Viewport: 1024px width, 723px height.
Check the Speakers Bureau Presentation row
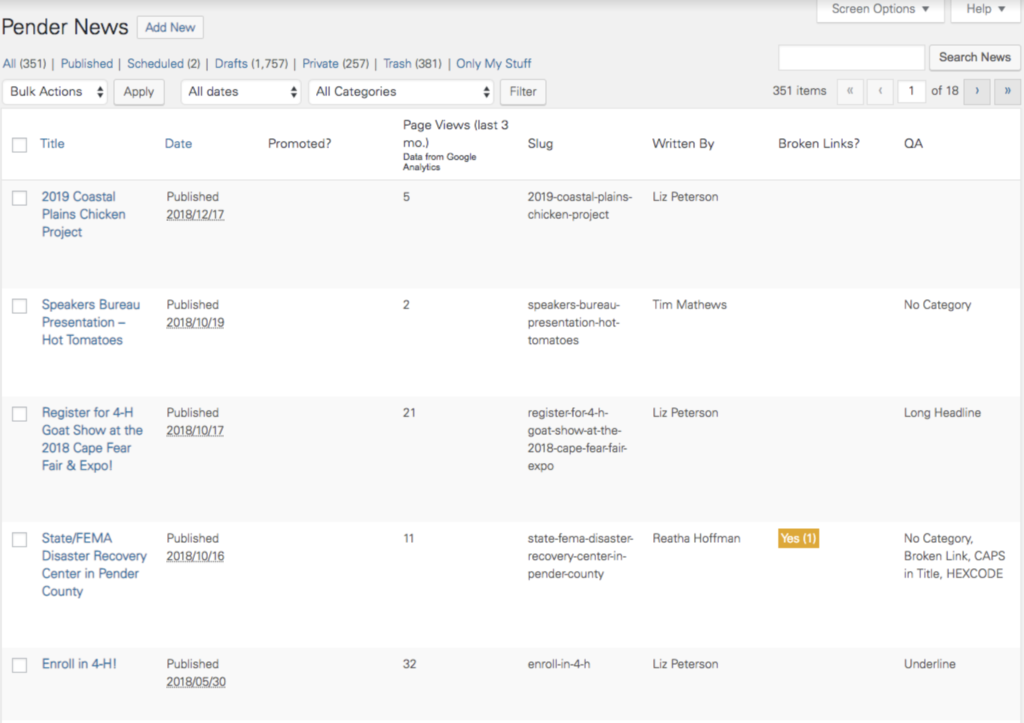(x=20, y=306)
